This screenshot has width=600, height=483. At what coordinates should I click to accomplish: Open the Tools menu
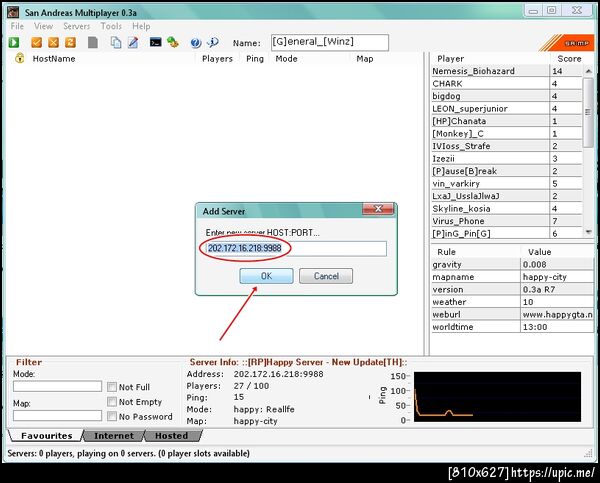pyautogui.click(x=111, y=26)
